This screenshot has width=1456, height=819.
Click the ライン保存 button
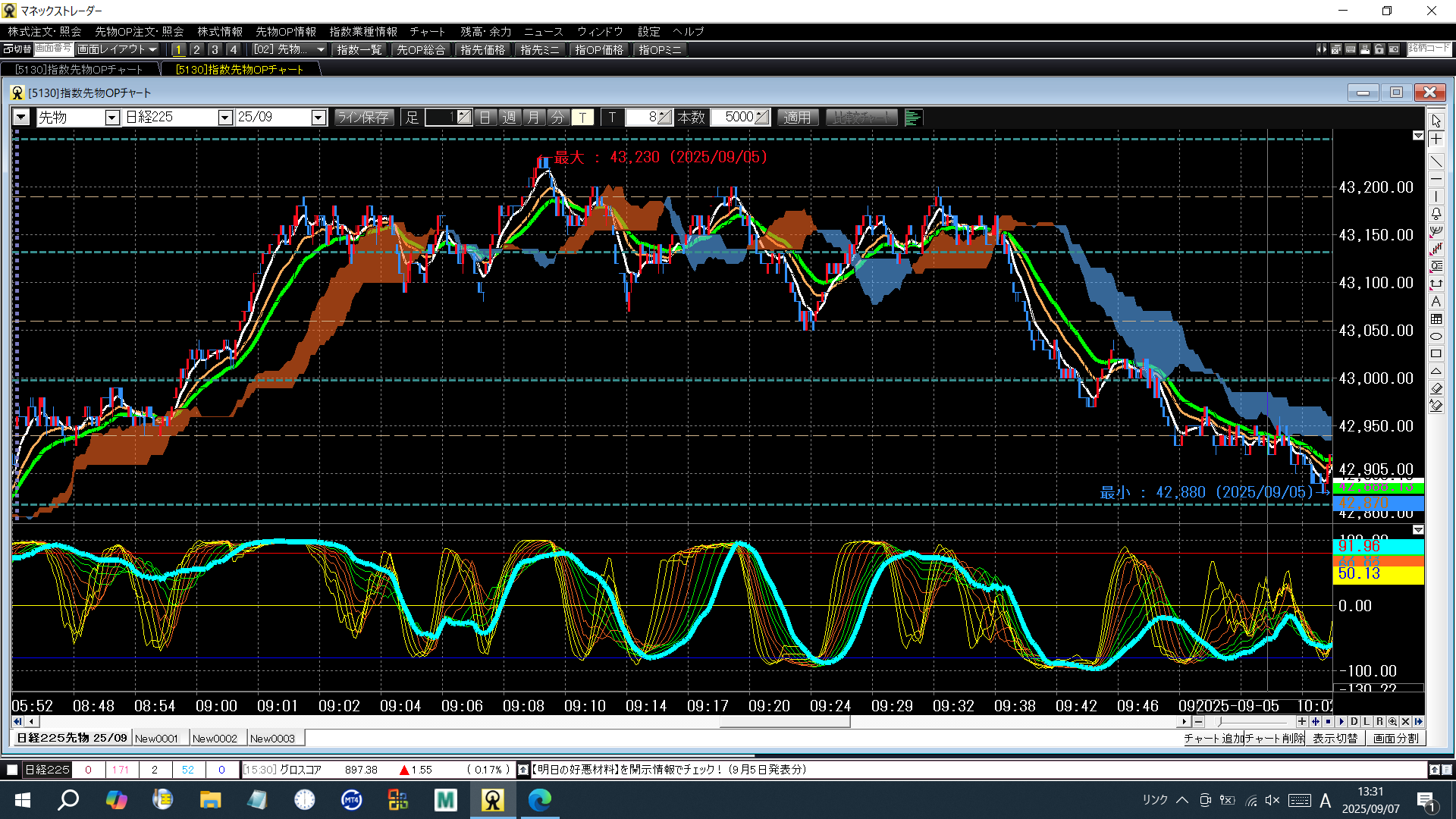(363, 118)
